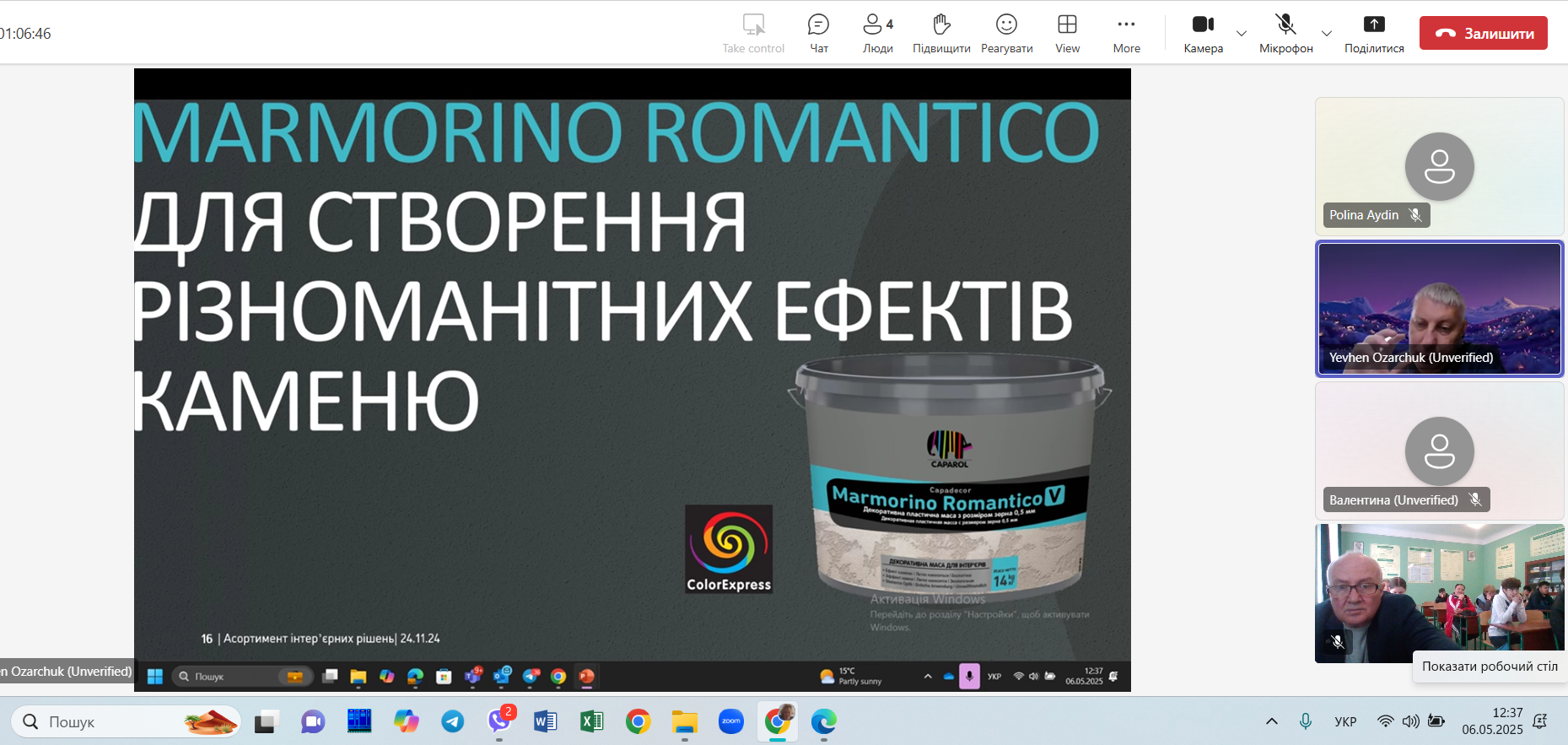Switch the УКР input language
Screen dimensions: 1568x745
(x=1345, y=721)
